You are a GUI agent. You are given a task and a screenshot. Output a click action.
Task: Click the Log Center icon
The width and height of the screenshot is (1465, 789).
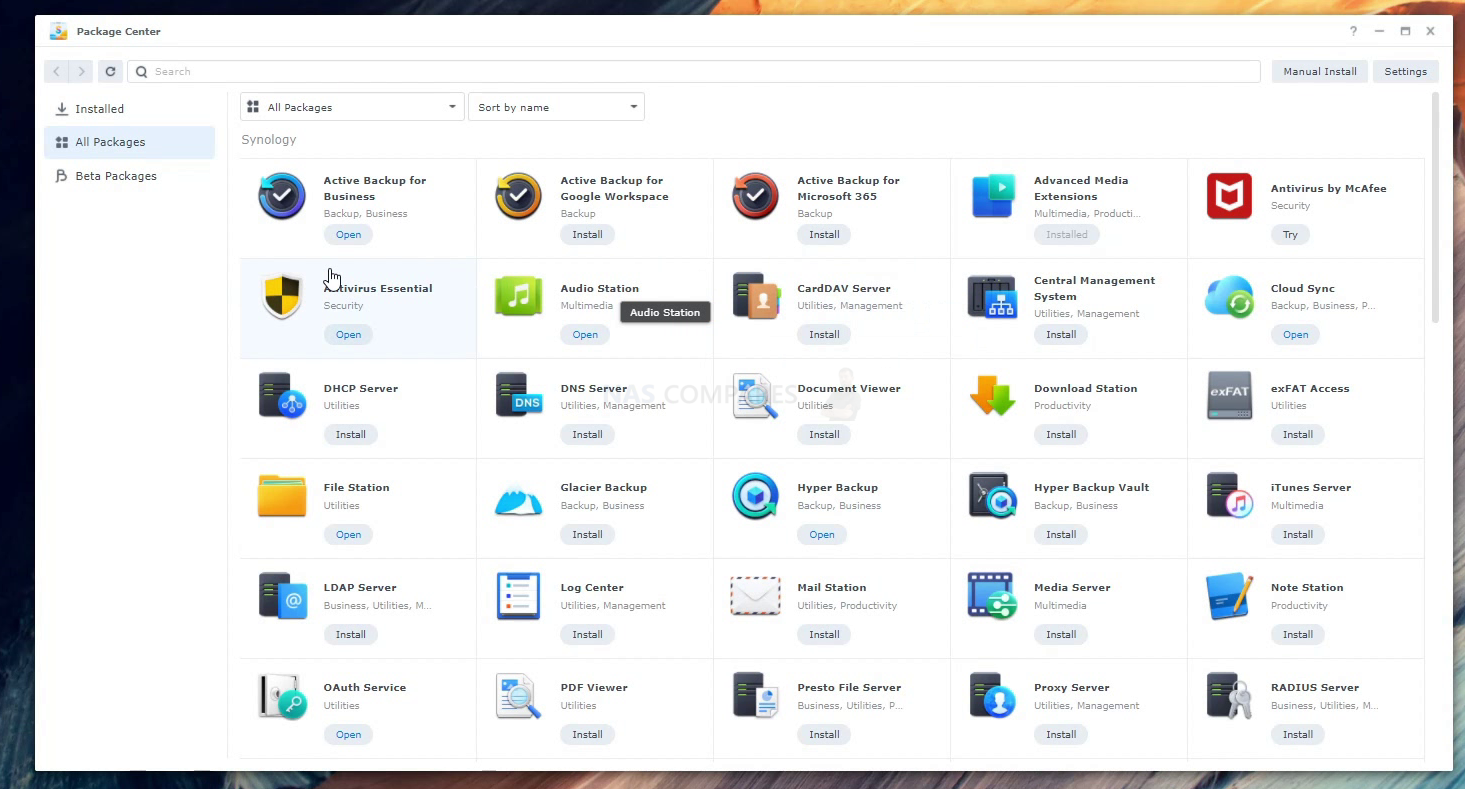coord(519,596)
